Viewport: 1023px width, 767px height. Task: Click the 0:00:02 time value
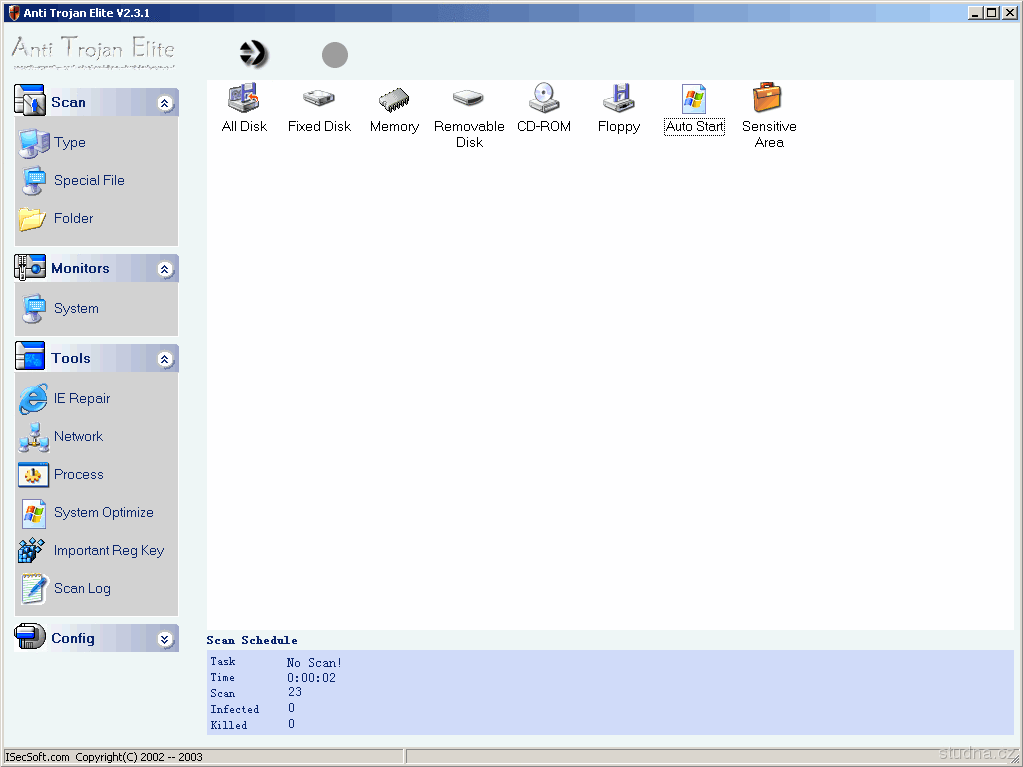click(312, 678)
